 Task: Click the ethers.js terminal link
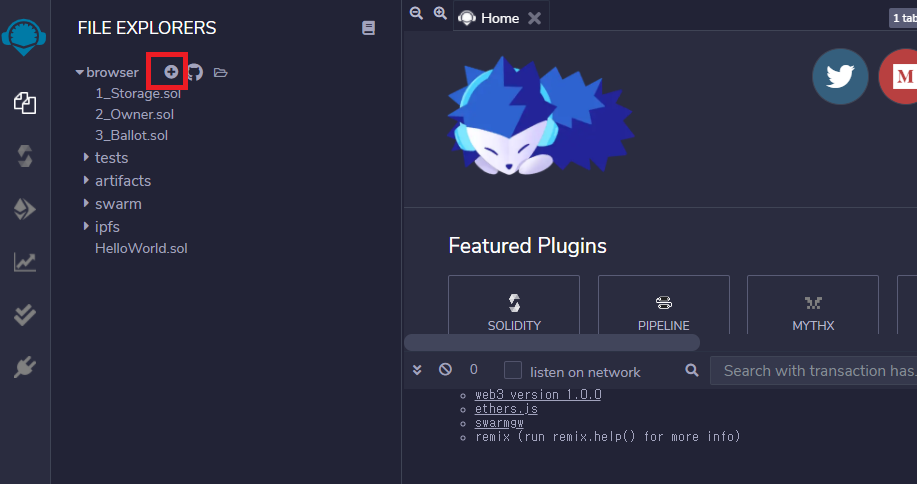(506, 409)
